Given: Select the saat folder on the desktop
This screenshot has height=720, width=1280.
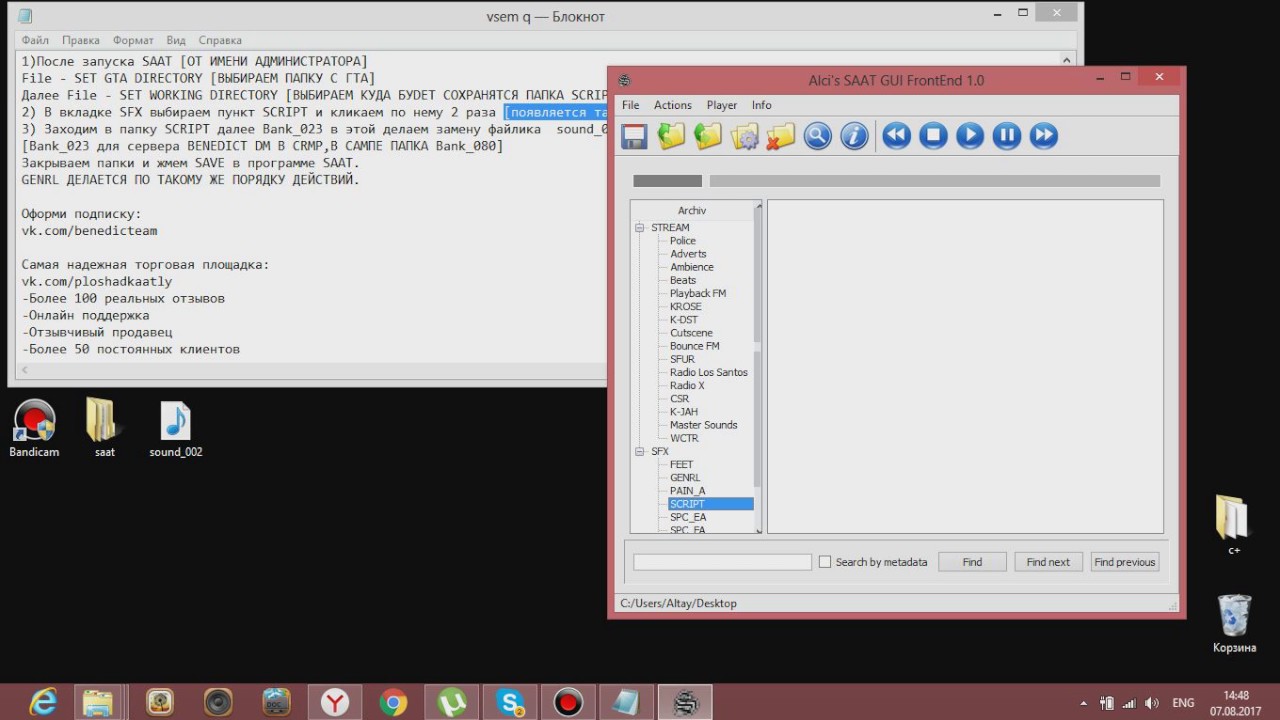Looking at the screenshot, I should point(104,428).
